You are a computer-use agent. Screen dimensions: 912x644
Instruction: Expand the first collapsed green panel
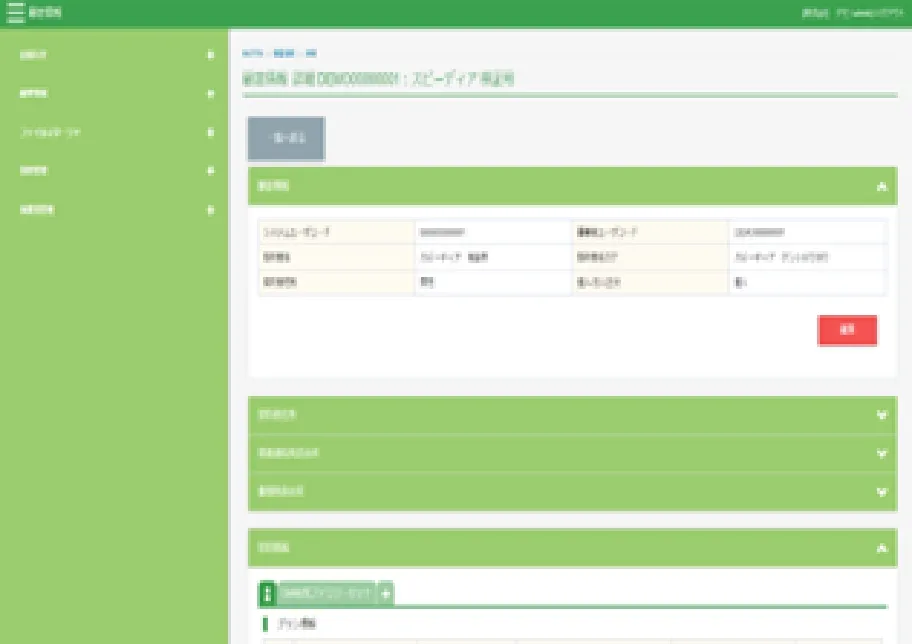coord(880,415)
